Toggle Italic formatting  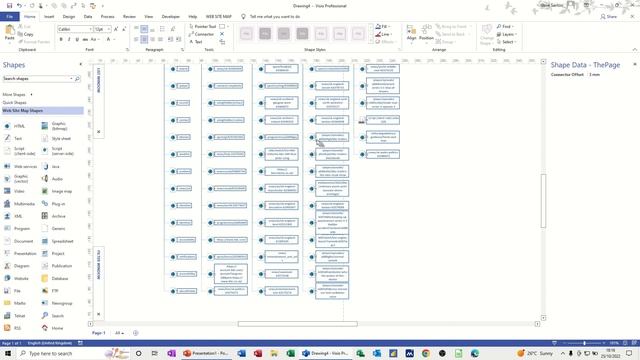[x=69, y=40]
